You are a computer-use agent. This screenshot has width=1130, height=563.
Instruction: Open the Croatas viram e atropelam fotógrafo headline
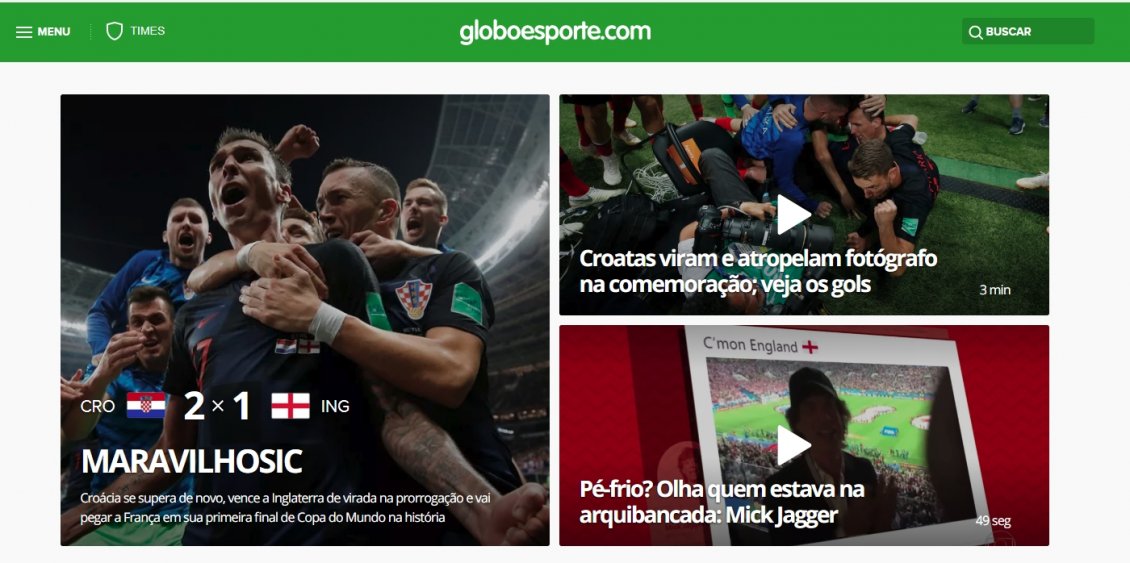point(758,271)
